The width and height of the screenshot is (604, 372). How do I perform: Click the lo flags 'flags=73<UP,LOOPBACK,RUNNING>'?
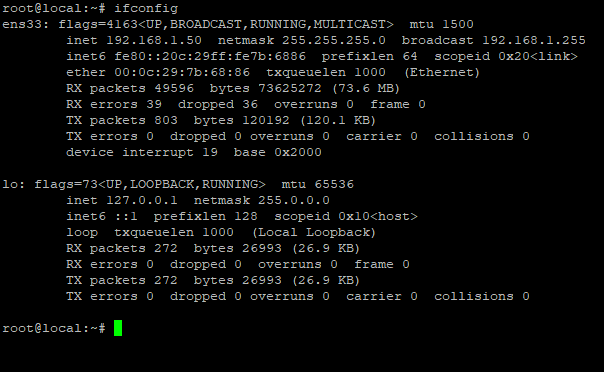coord(150,184)
